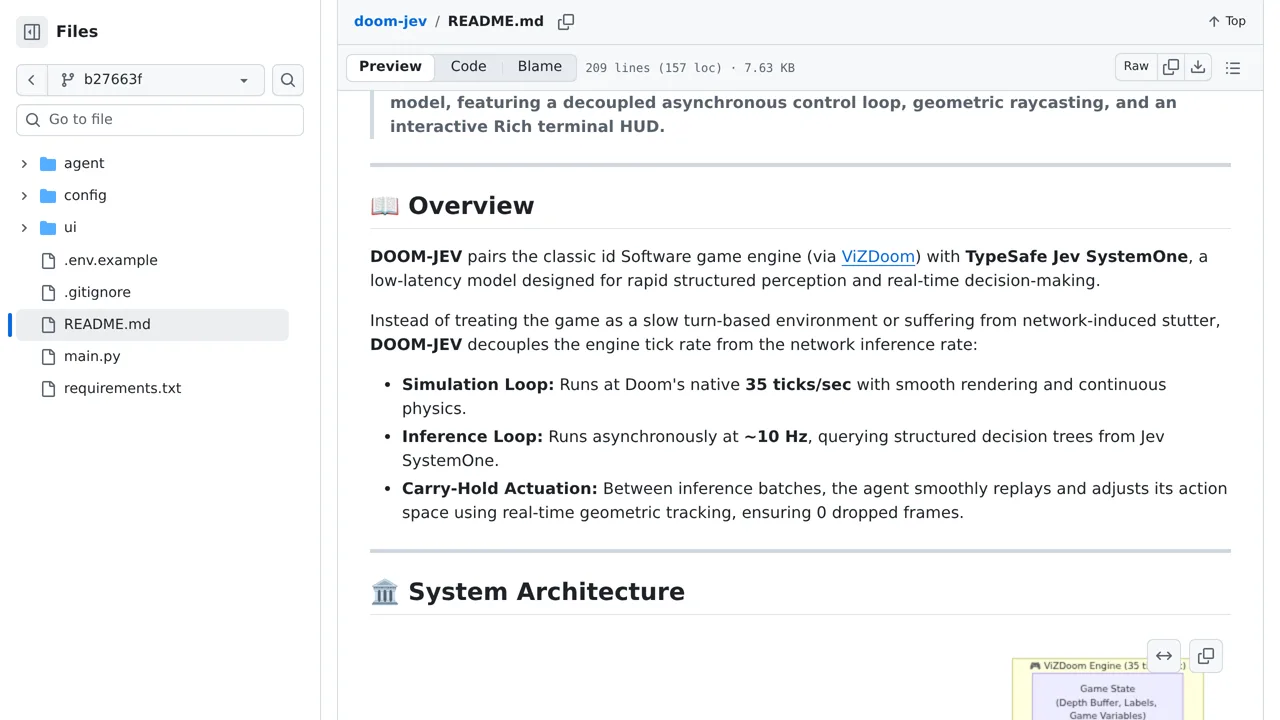Viewport: 1280px width, 720px height.
Task: Switch to the Blame tab
Action: (540, 67)
